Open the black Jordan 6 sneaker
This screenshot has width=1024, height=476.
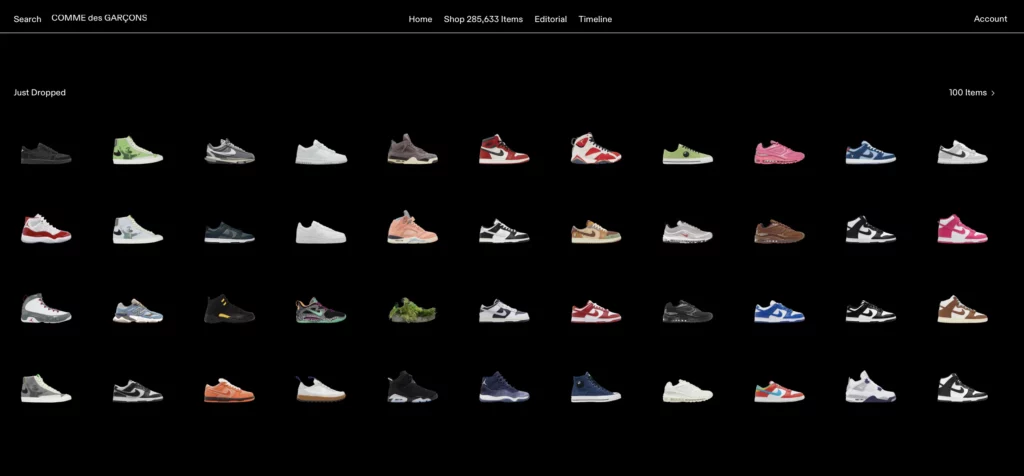click(x=412, y=387)
